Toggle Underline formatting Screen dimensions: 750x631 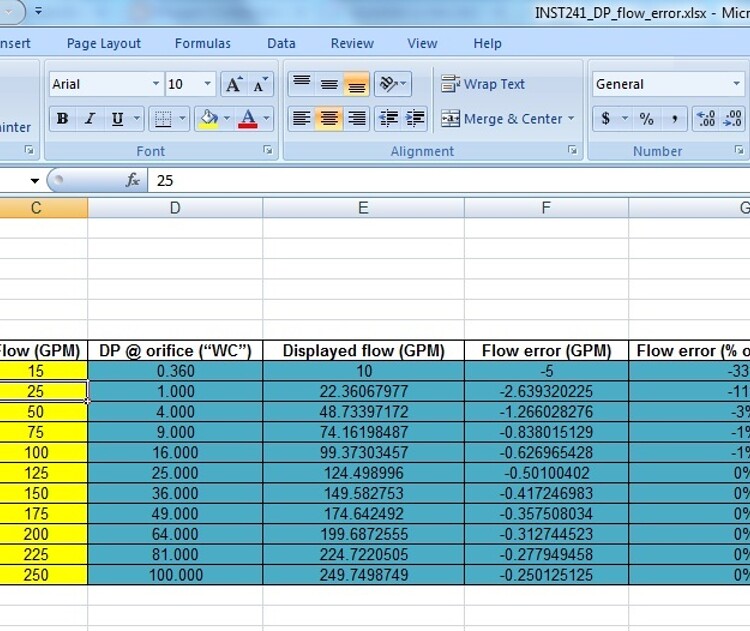coord(117,119)
